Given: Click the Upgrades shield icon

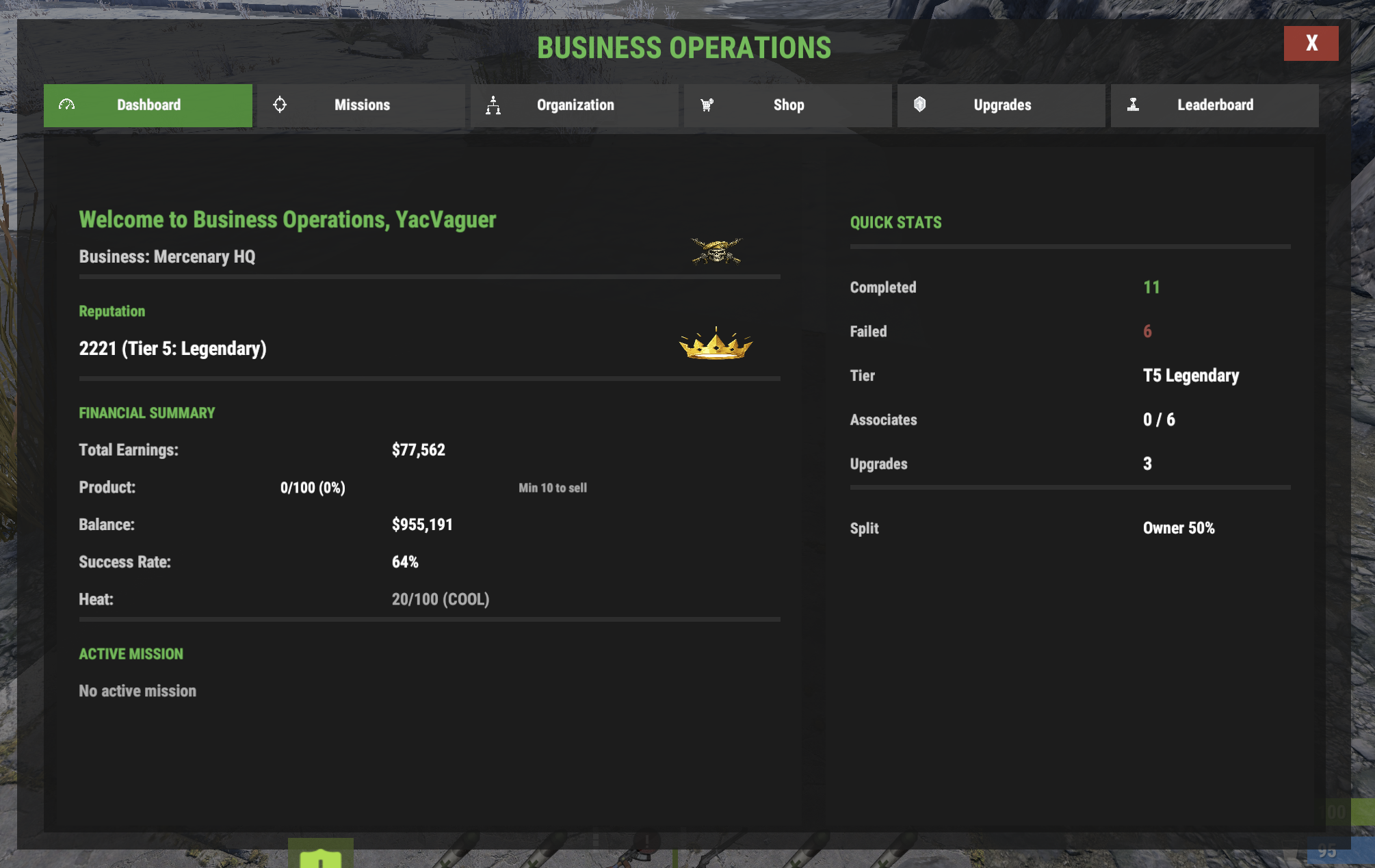Looking at the screenshot, I should click(x=919, y=104).
